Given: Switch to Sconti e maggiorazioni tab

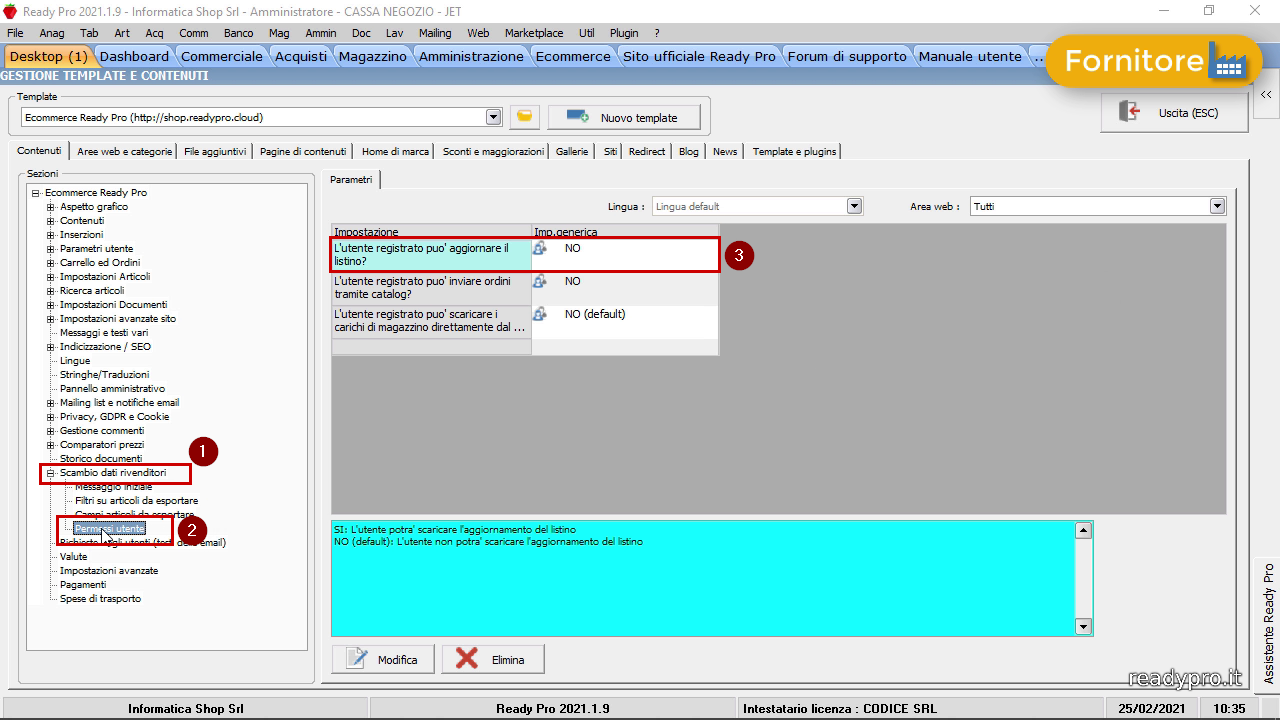Looking at the screenshot, I should (x=494, y=151).
